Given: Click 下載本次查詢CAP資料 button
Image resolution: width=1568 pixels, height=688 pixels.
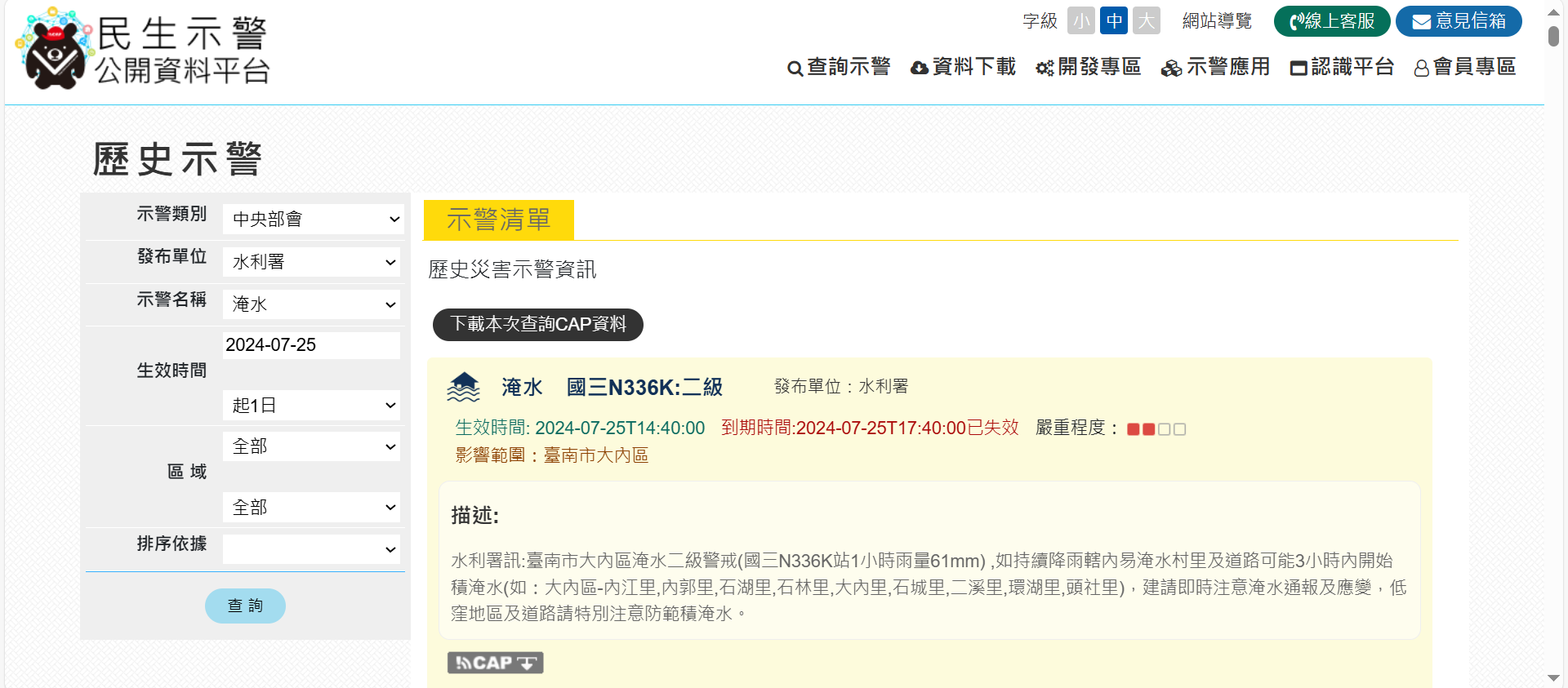Looking at the screenshot, I should (x=538, y=324).
